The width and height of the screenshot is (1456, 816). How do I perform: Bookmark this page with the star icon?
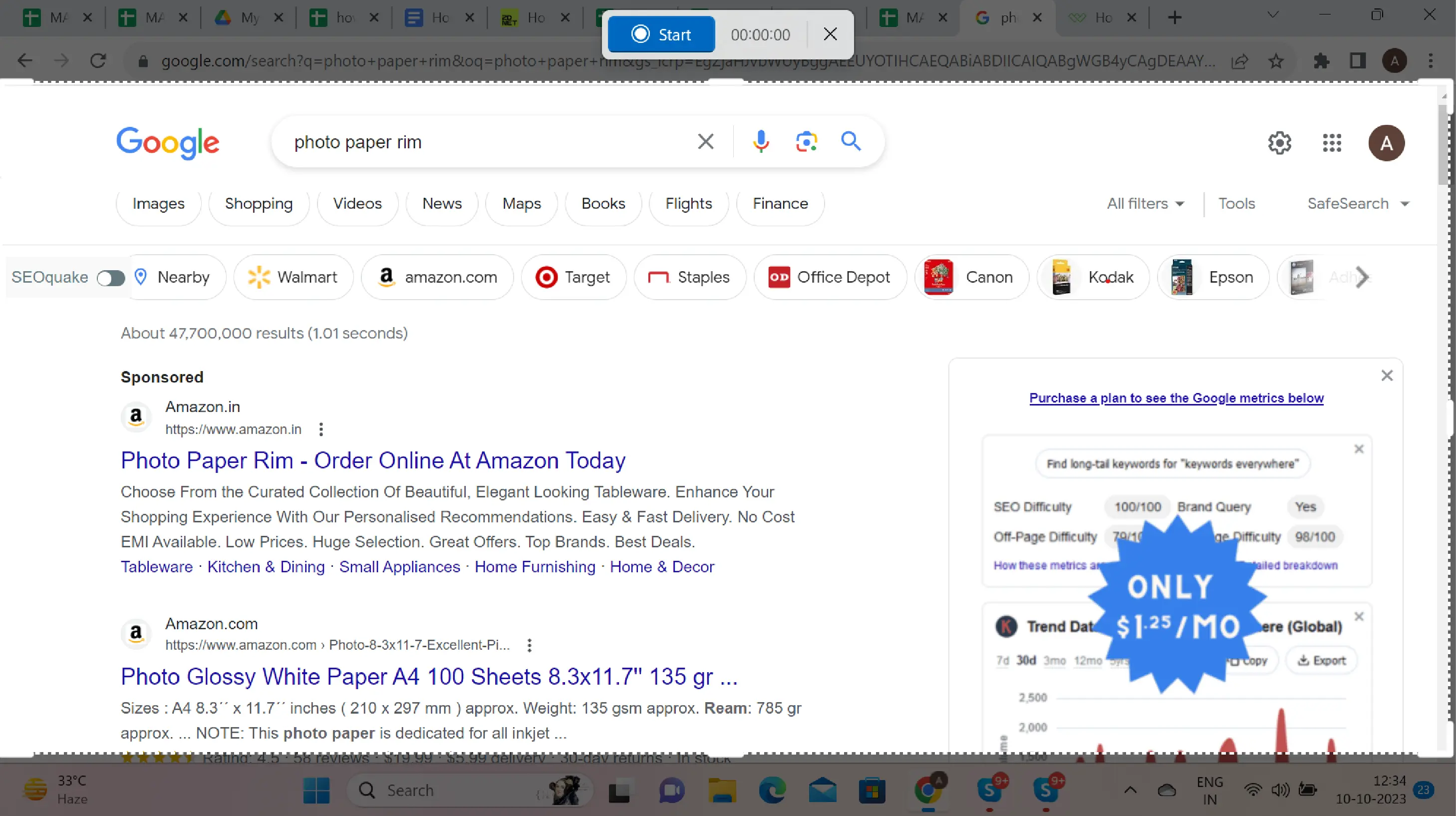[x=1276, y=60]
